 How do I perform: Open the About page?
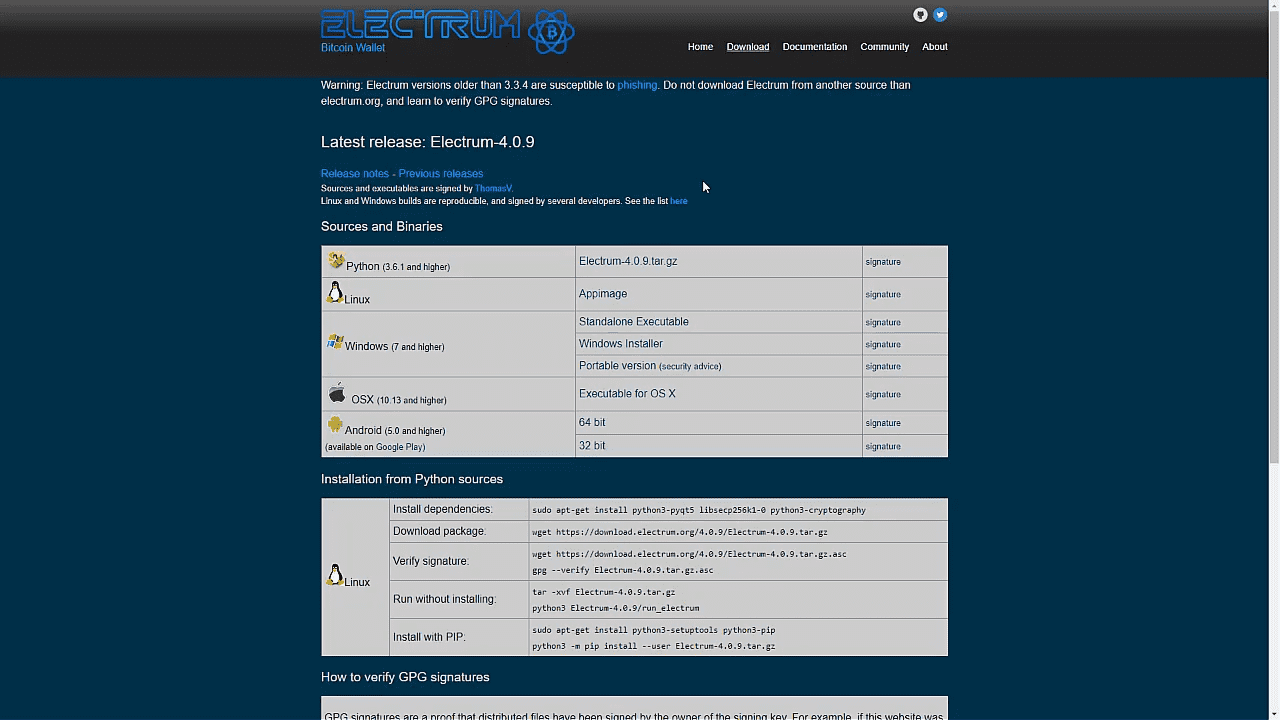(x=935, y=47)
